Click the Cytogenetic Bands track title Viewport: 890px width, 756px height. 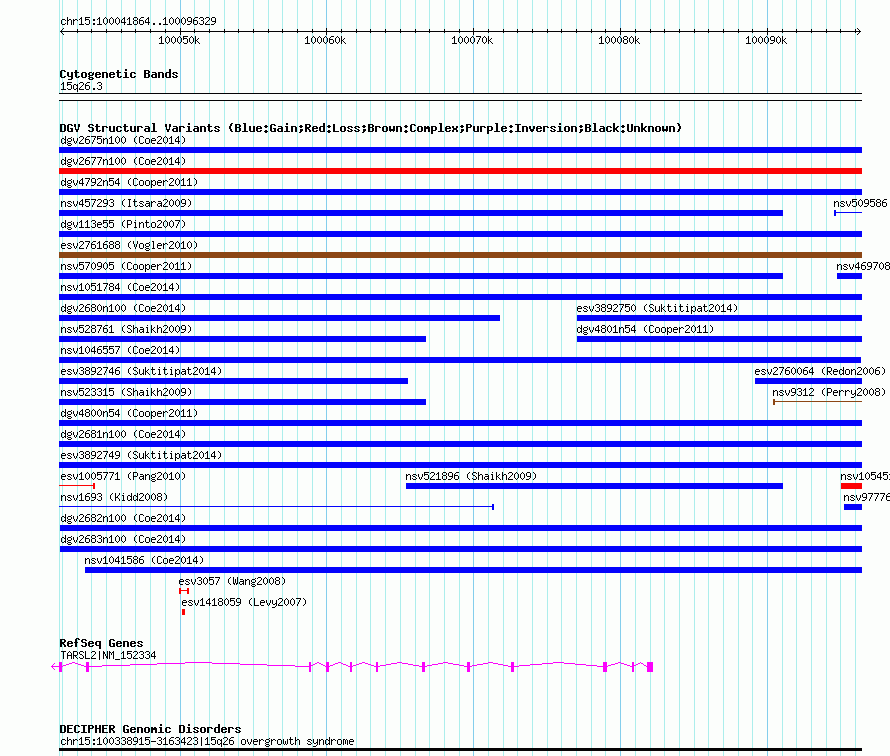[119, 74]
